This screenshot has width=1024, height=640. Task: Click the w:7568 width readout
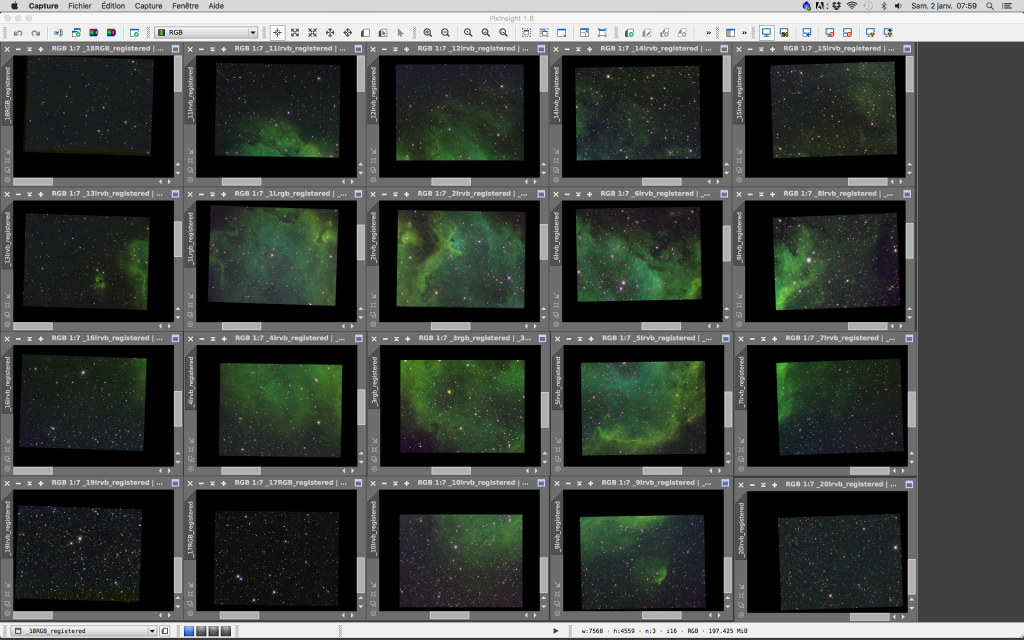pos(593,632)
